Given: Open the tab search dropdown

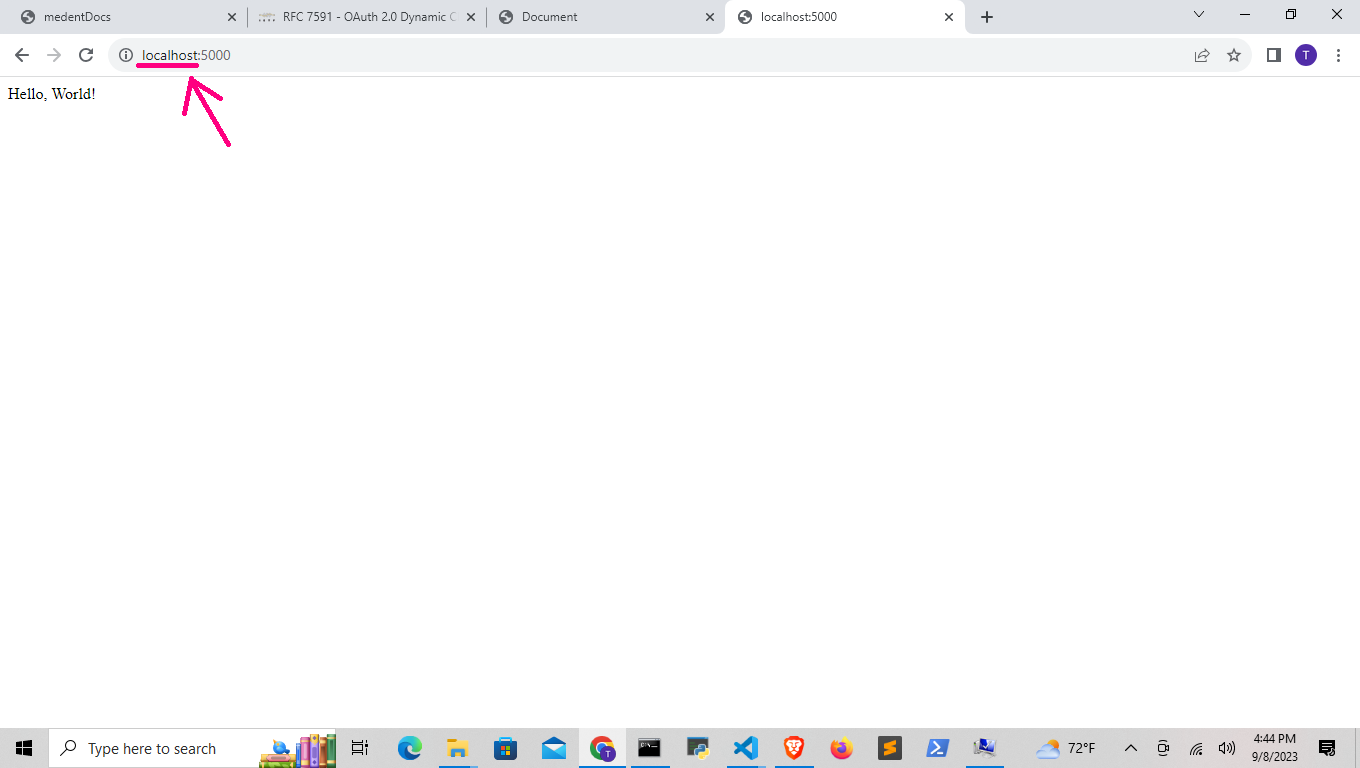Looking at the screenshot, I should (1199, 14).
